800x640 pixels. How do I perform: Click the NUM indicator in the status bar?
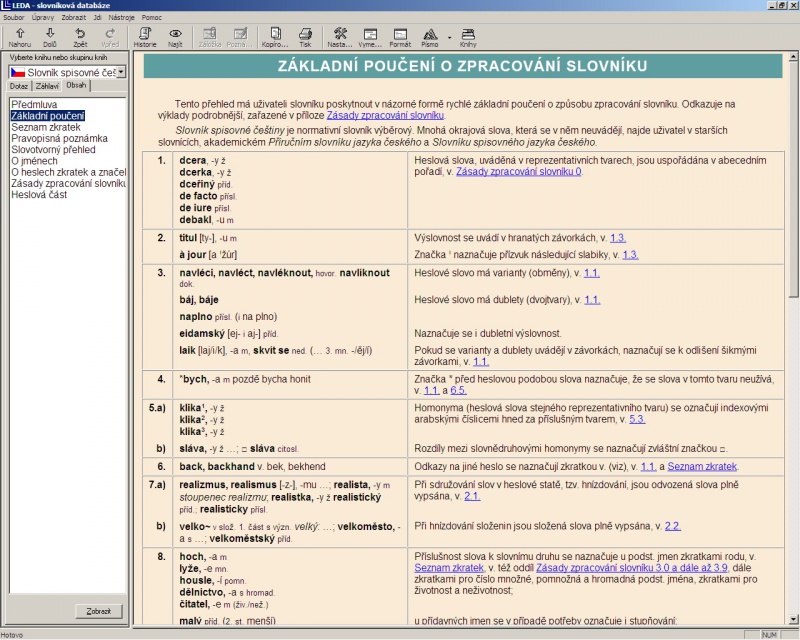769,635
